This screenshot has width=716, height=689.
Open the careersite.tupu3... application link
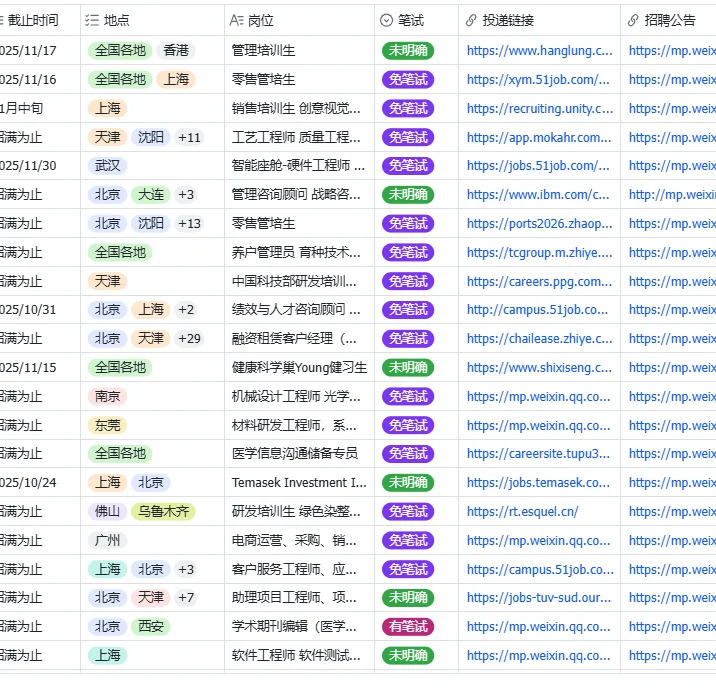coord(538,453)
